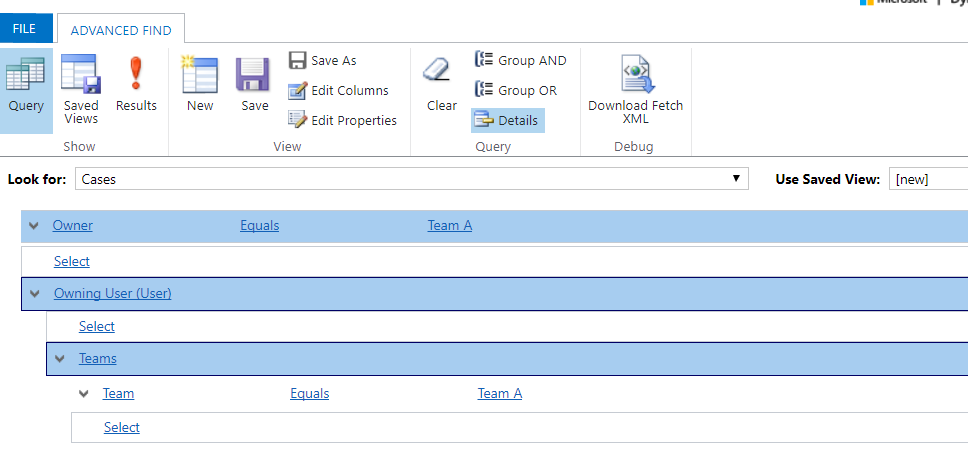Image resolution: width=968 pixels, height=459 pixels.
Task: Open Edit Columns dialog
Action: click(x=338, y=91)
